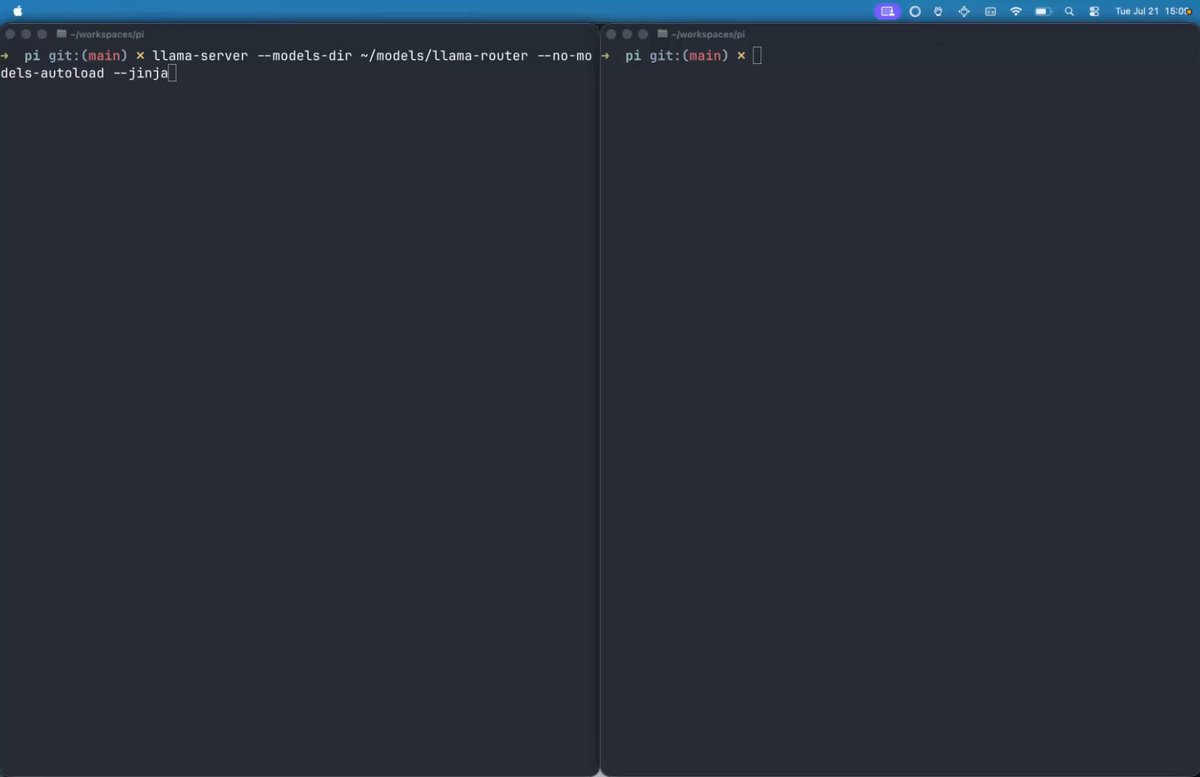Click folder icon in left terminal title
Image resolution: width=1200 pixels, height=777 pixels.
click(x=62, y=34)
